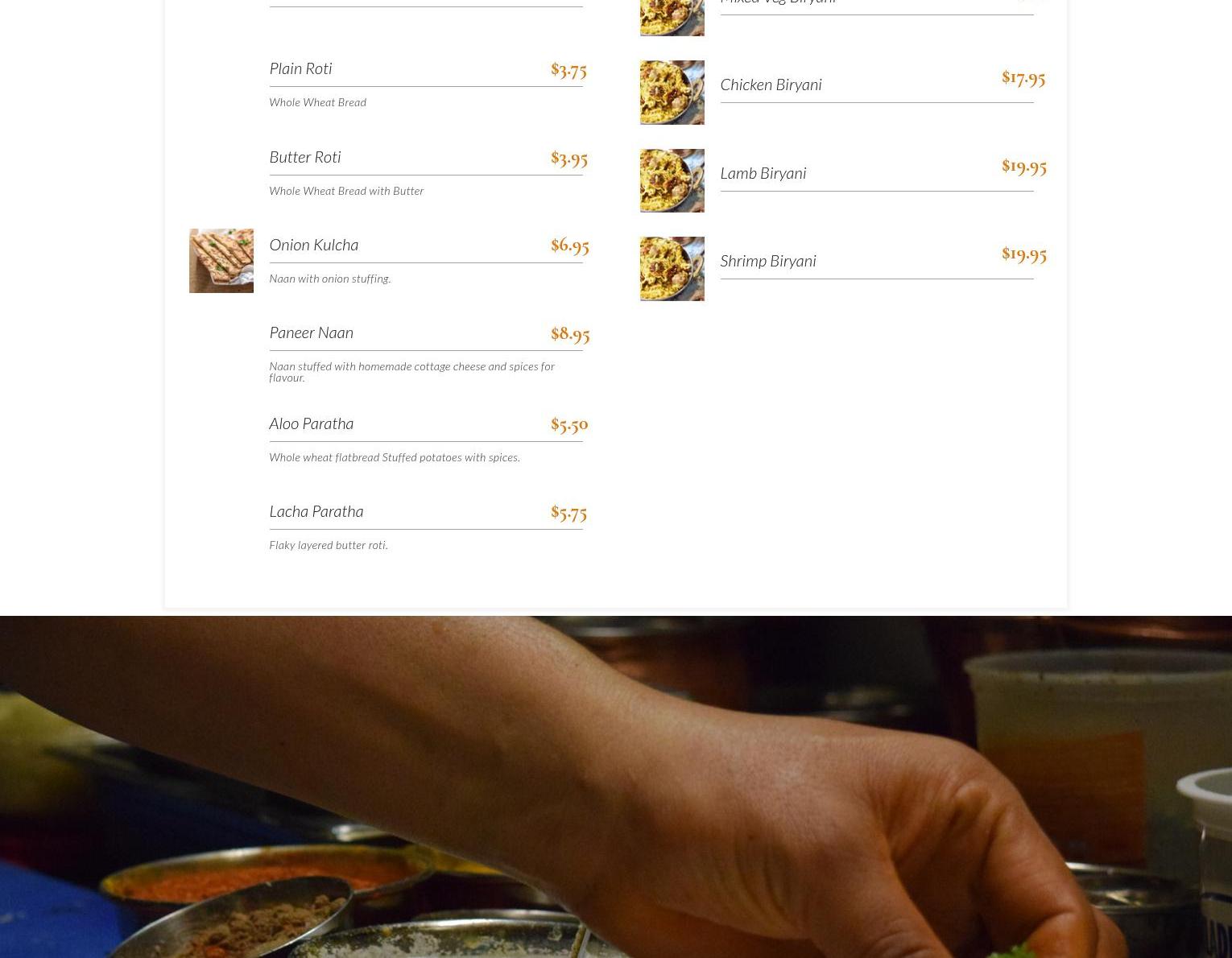This screenshot has height=958, width=1232.
Task: Click the Paneer Naan item name
Action: (x=312, y=332)
